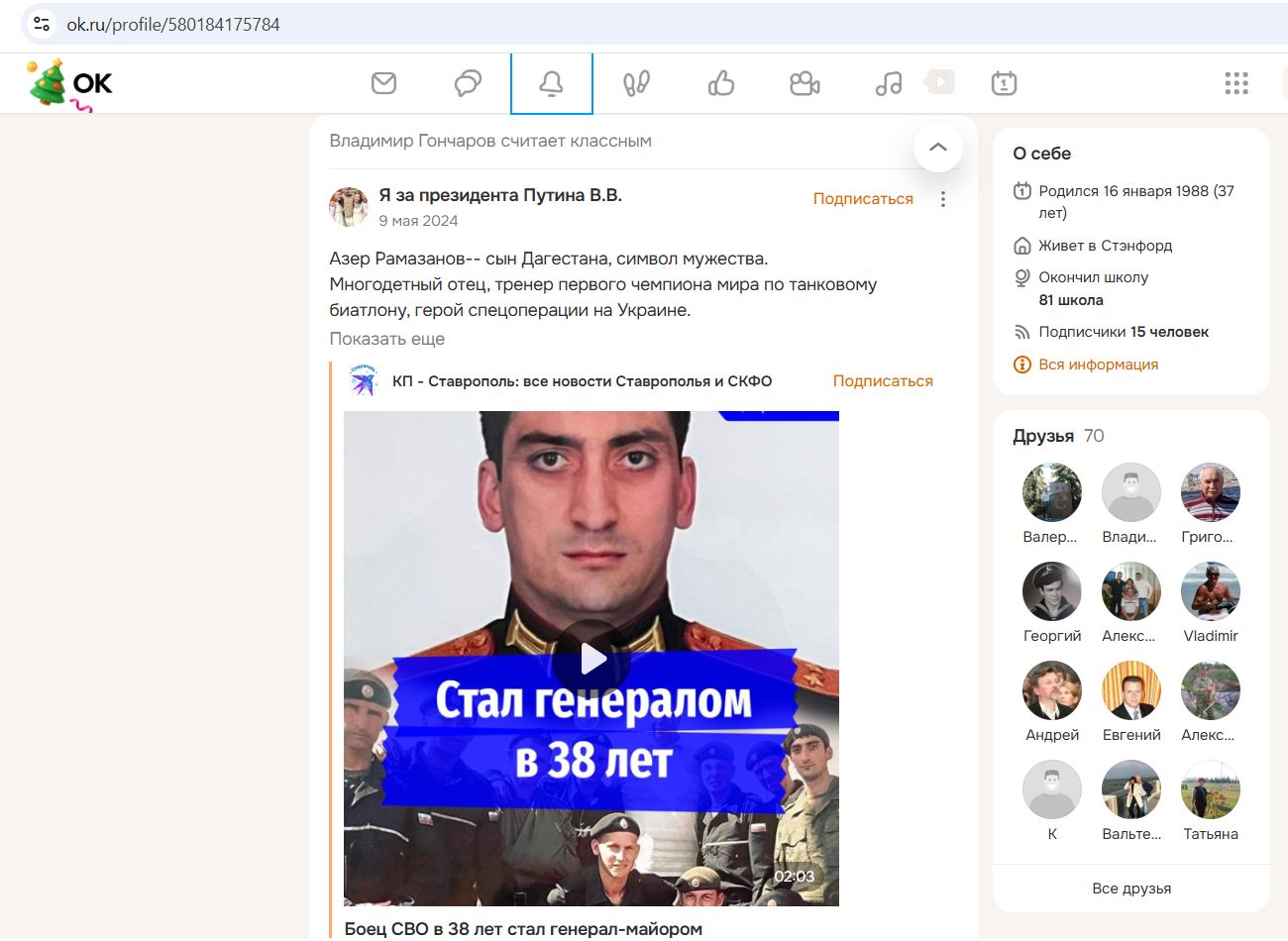
Task: Open the three-dot post options menu
Action: pyautogui.click(x=942, y=199)
